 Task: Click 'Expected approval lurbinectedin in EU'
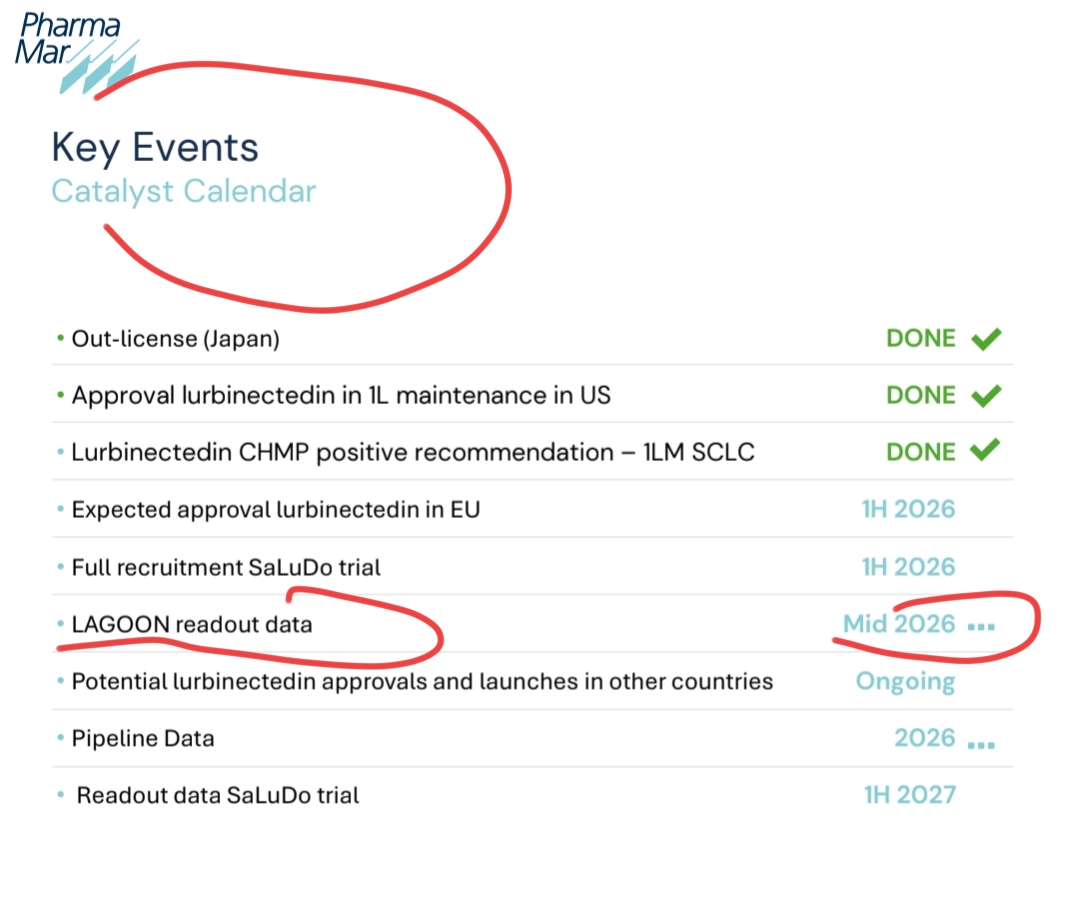(276, 510)
